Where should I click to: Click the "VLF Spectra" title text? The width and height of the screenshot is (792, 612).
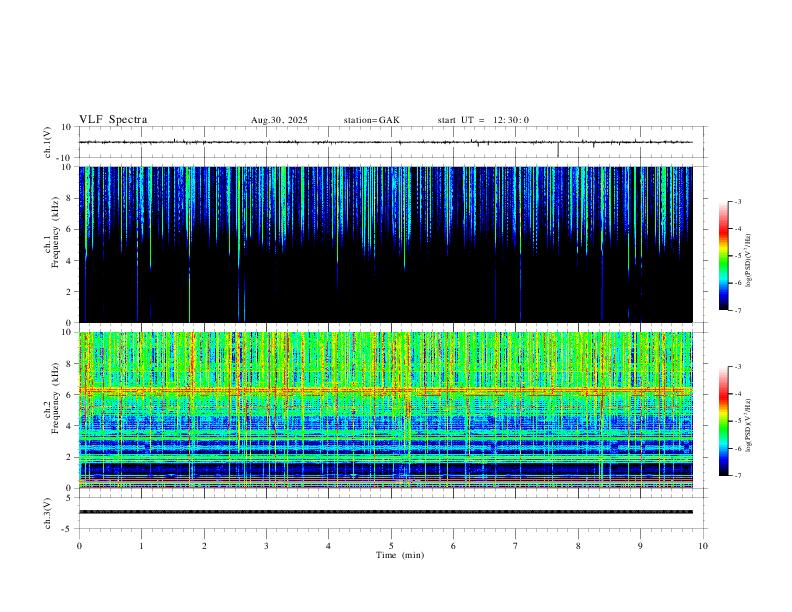pos(113,120)
